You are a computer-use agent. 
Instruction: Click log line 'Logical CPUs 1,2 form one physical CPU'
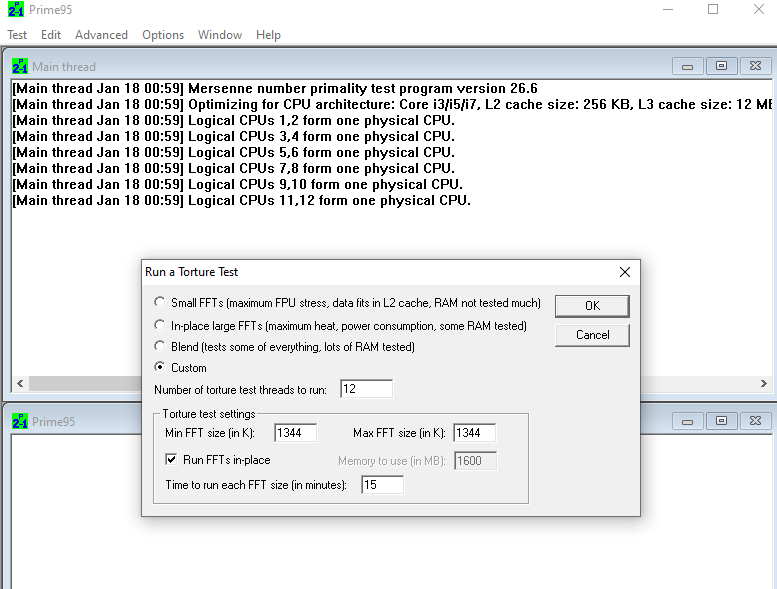(233, 120)
